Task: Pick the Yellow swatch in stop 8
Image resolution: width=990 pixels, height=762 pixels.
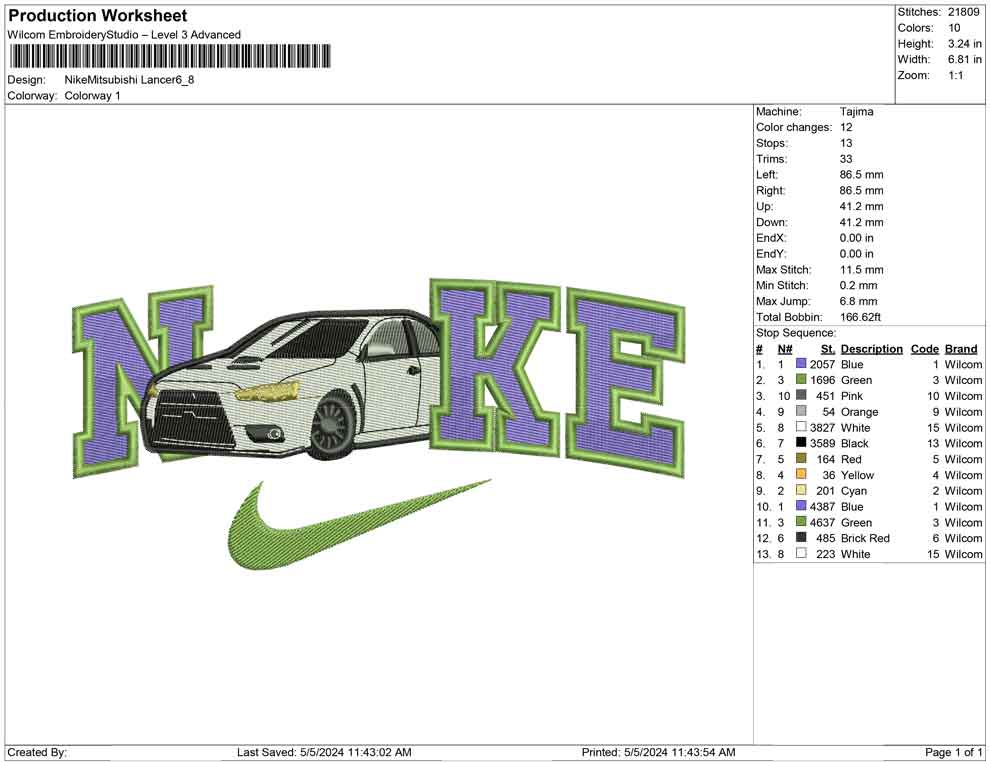Action: click(801, 475)
